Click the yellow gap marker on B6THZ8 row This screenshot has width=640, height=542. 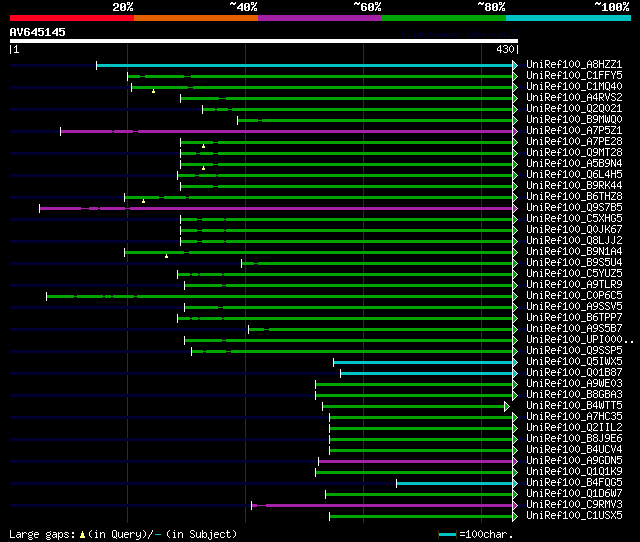tap(143, 201)
